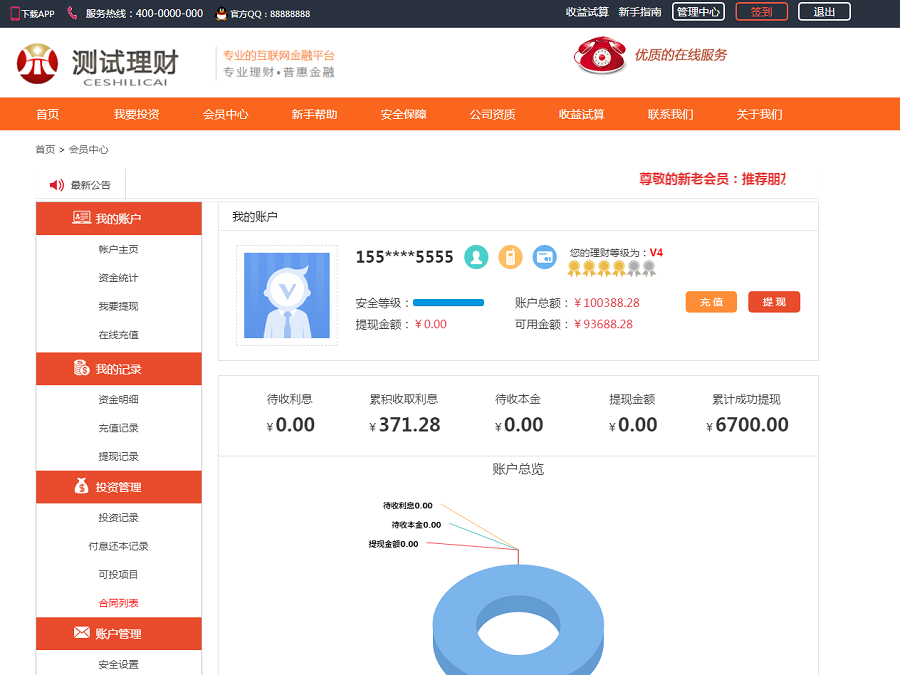Go to 安全保障 in navigation bar

coord(403,114)
